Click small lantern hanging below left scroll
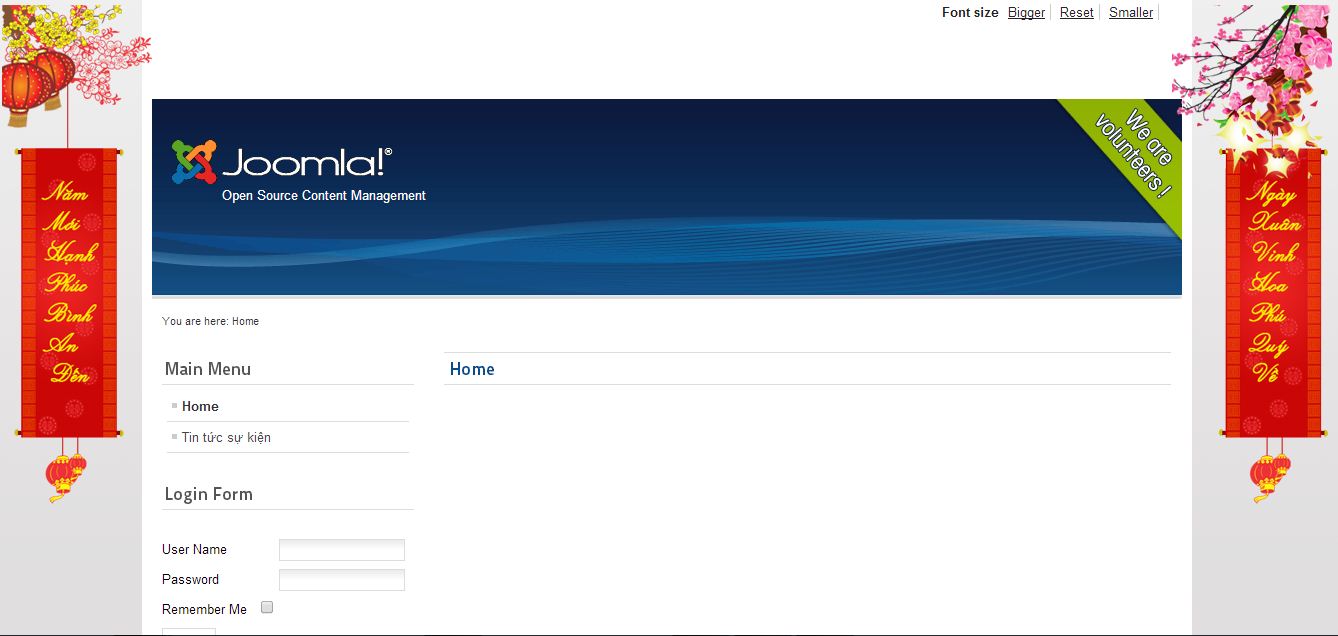The image size is (1338, 636). coord(66,474)
